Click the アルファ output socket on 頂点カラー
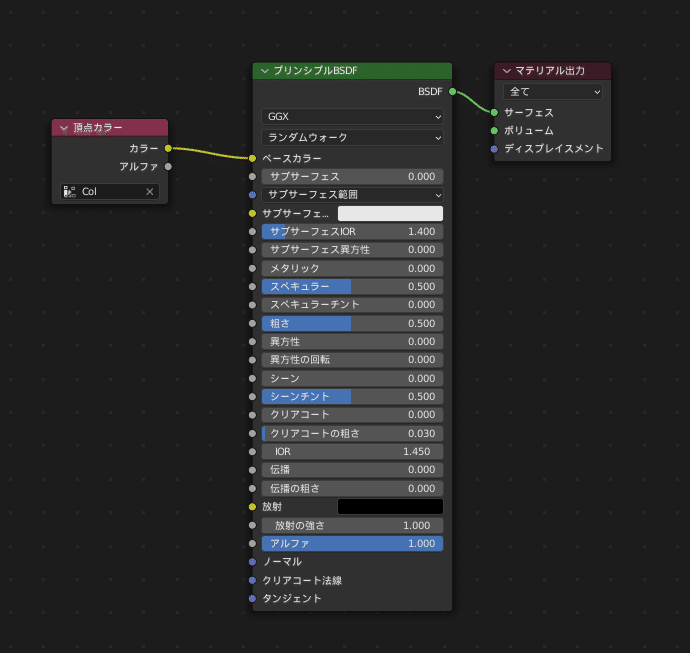 click(168, 166)
